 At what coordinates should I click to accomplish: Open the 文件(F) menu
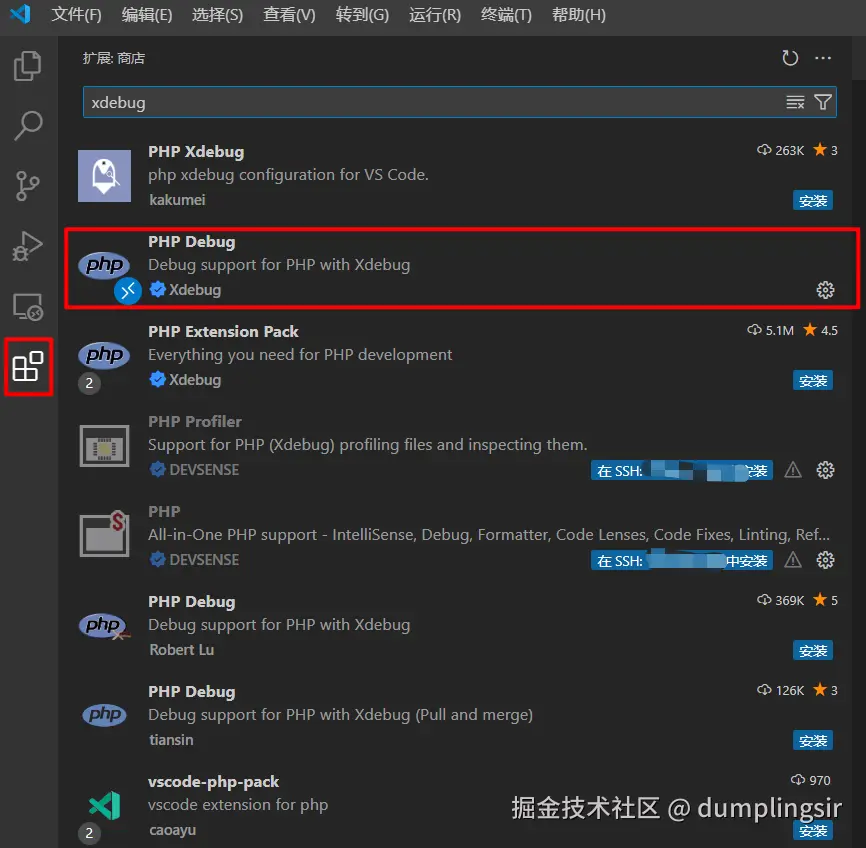[76, 14]
